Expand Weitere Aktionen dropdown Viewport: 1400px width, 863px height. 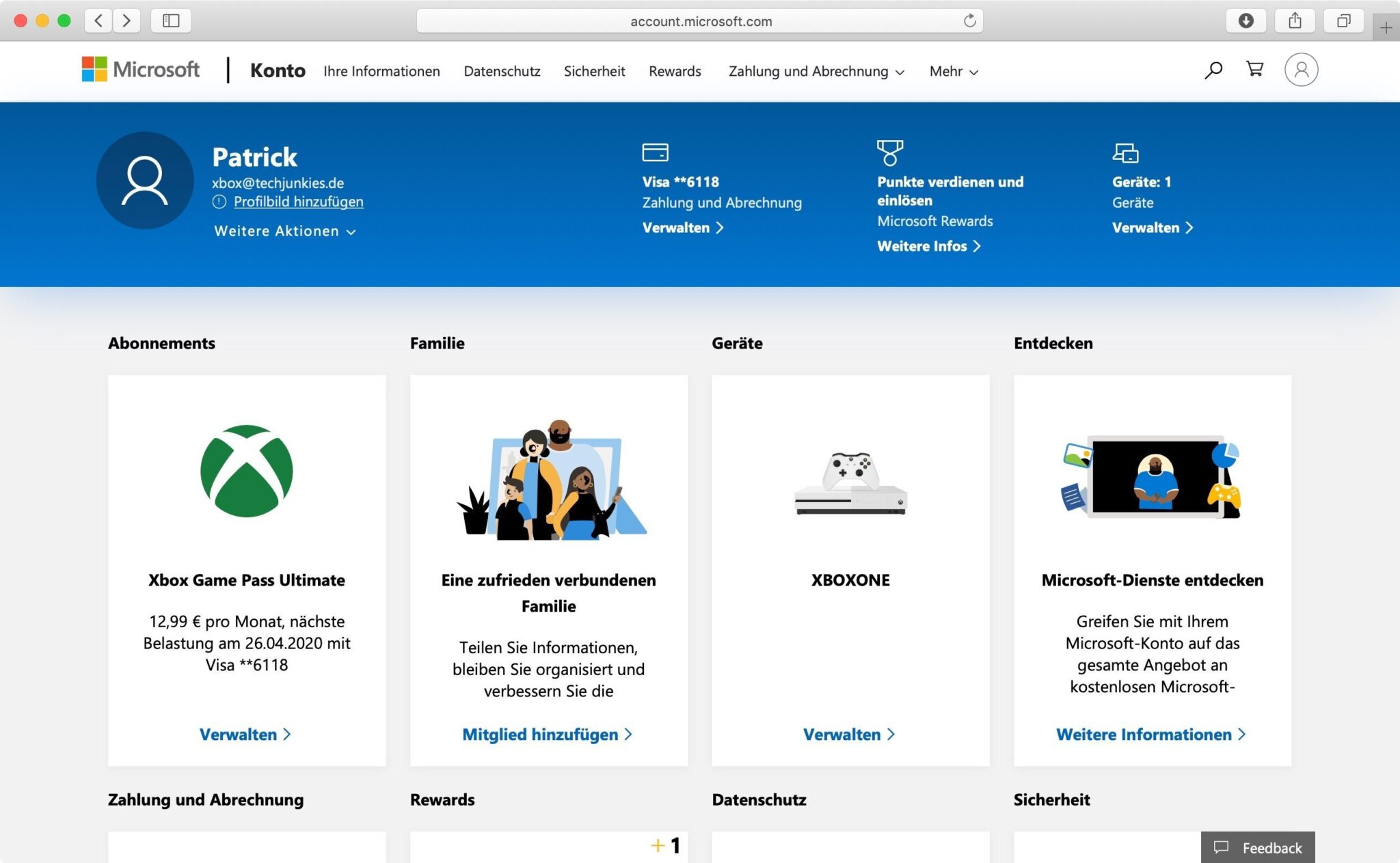pos(284,231)
